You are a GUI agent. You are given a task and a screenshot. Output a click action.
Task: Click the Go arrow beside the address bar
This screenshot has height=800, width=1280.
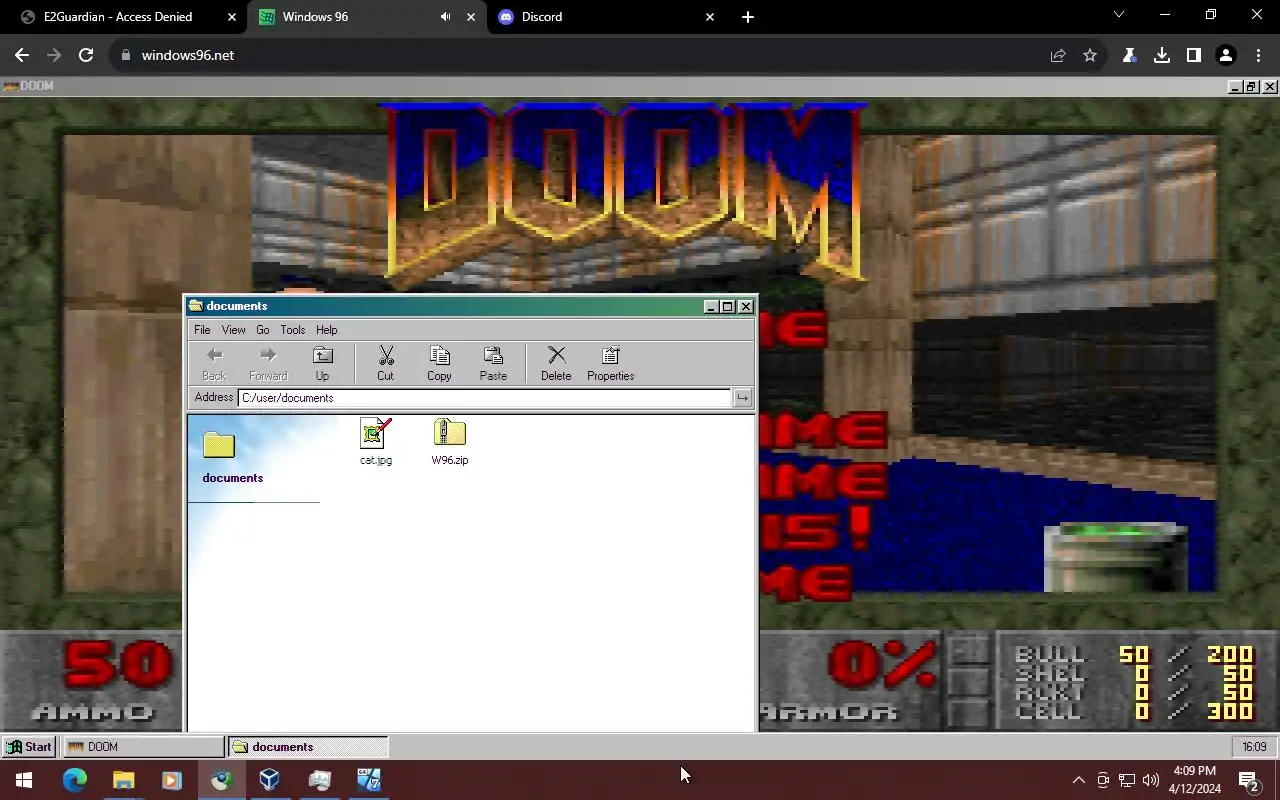click(x=742, y=398)
